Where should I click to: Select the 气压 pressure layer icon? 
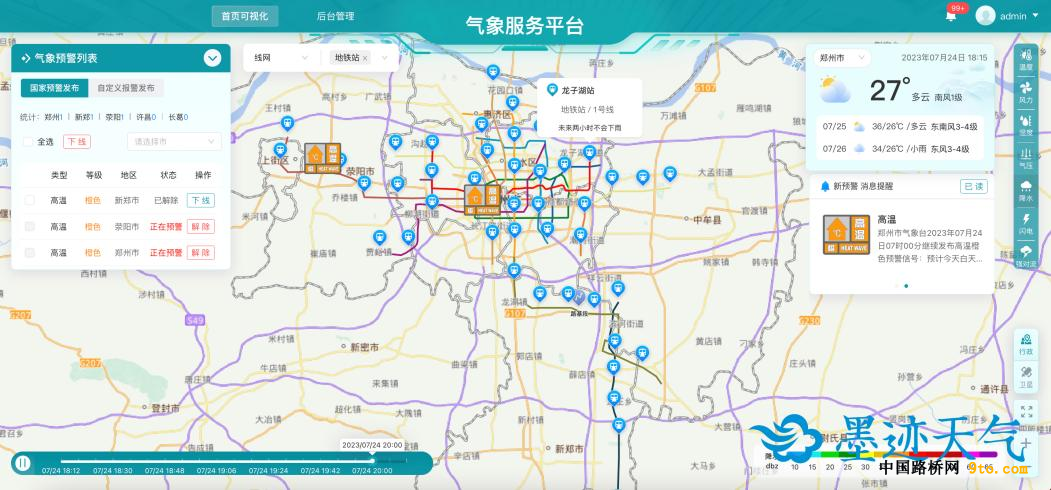pos(1026,158)
